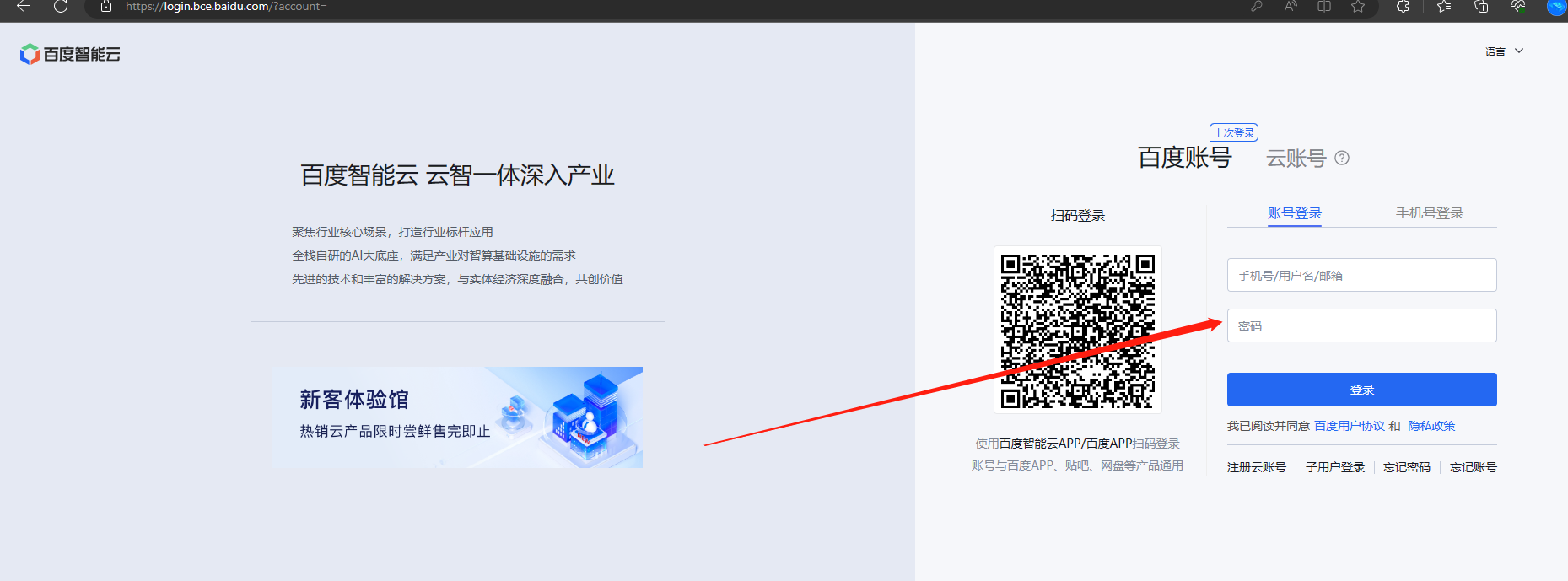Switch to the 云账号 login type
Image resolution: width=1568 pixels, height=581 pixels.
(1296, 158)
